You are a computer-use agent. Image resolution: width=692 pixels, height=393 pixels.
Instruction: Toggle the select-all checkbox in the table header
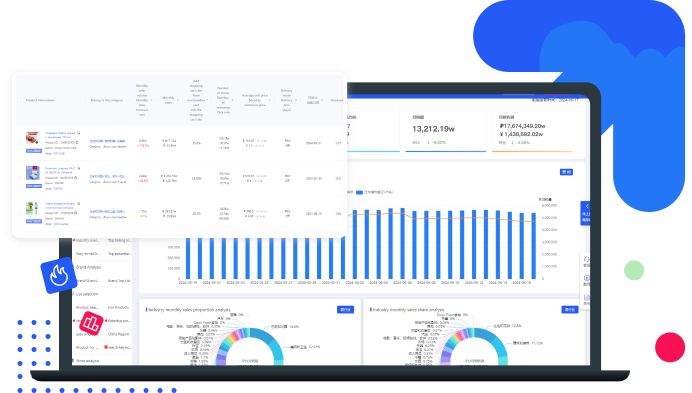[x=19, y=100]
